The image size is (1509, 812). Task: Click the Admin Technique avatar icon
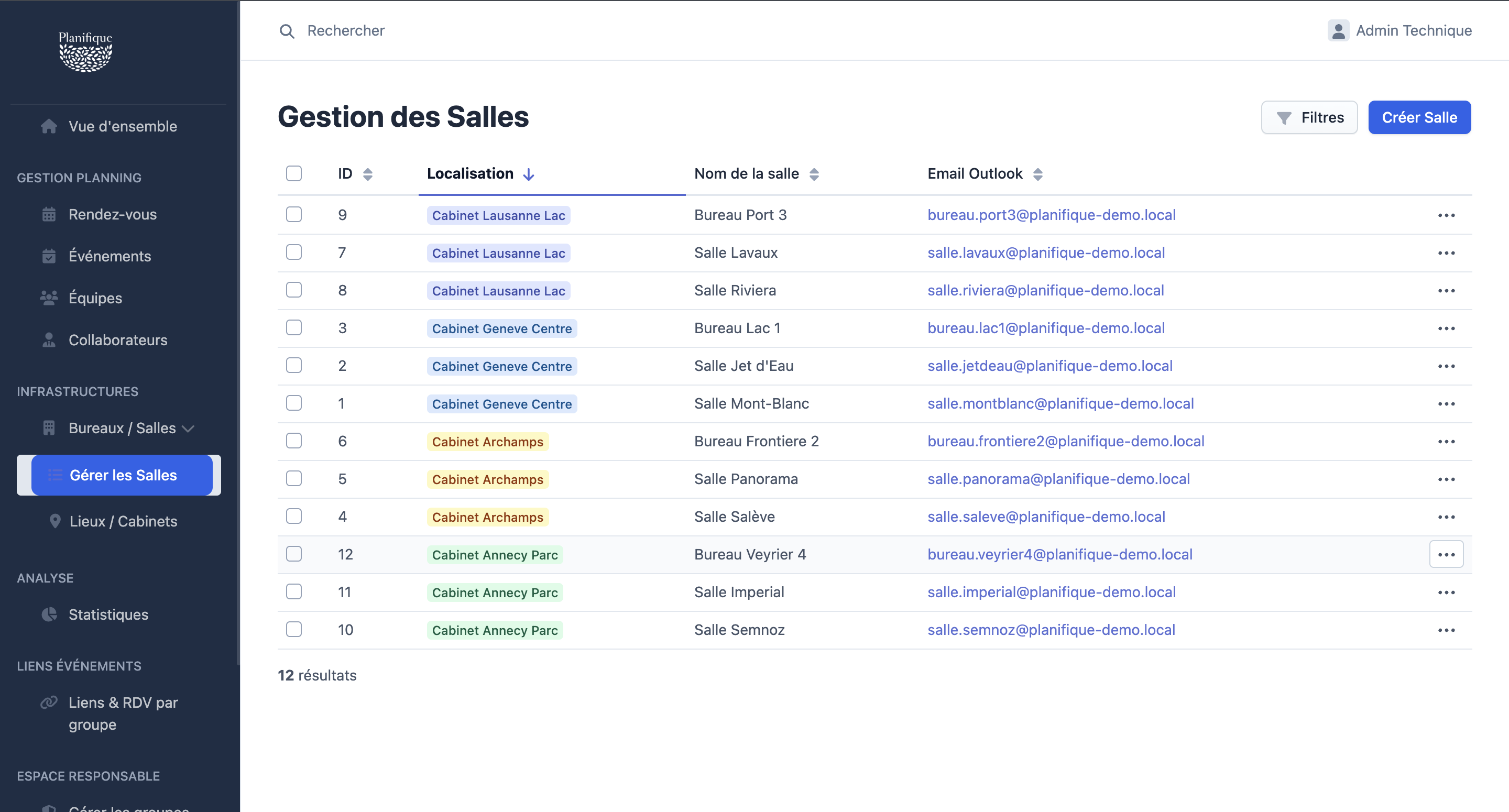coord(1338,30)
